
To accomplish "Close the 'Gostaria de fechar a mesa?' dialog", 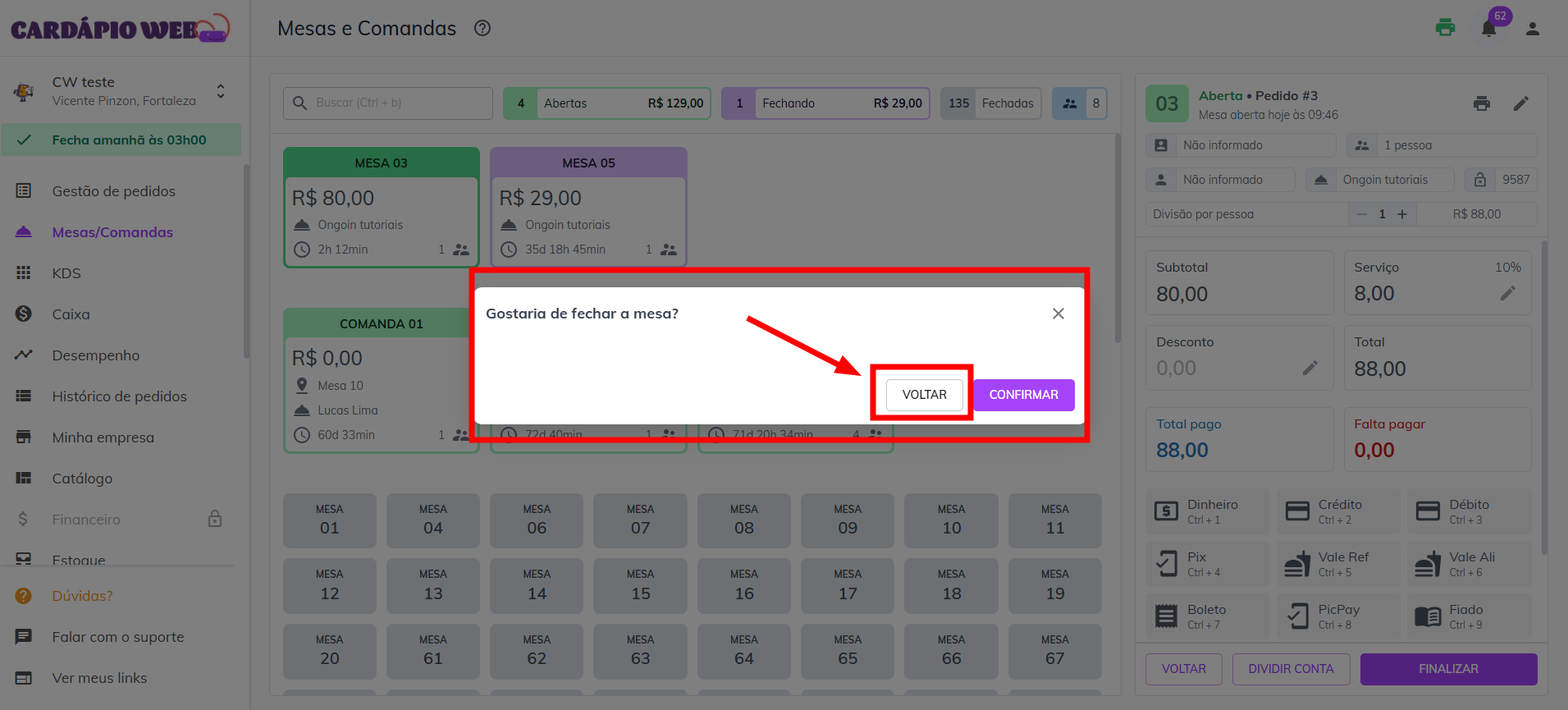I will tap(1058, 314).
